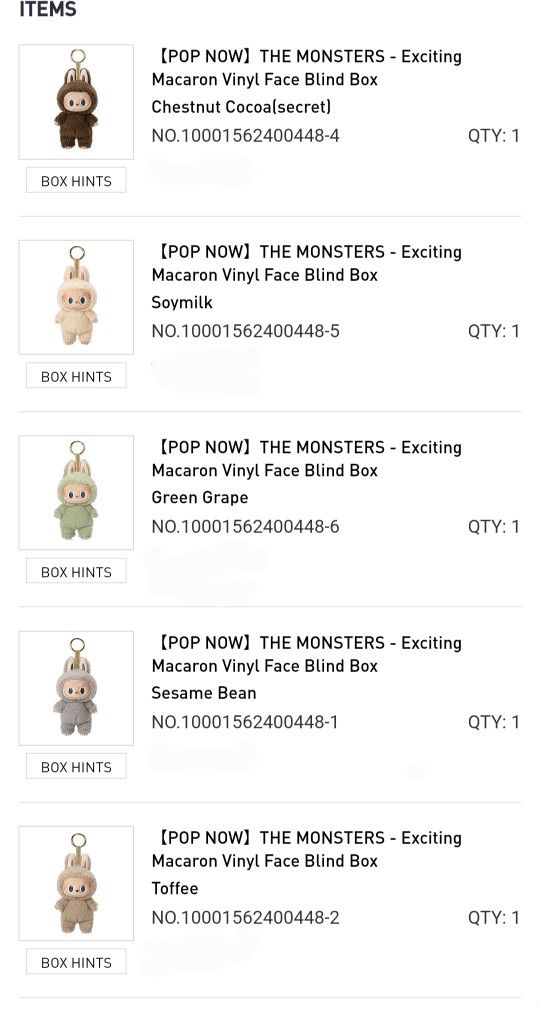The width and height of the screenshot is (540, 1009).
Task: Open the Sesame Bean plush thumbnail
Action: 76,688
